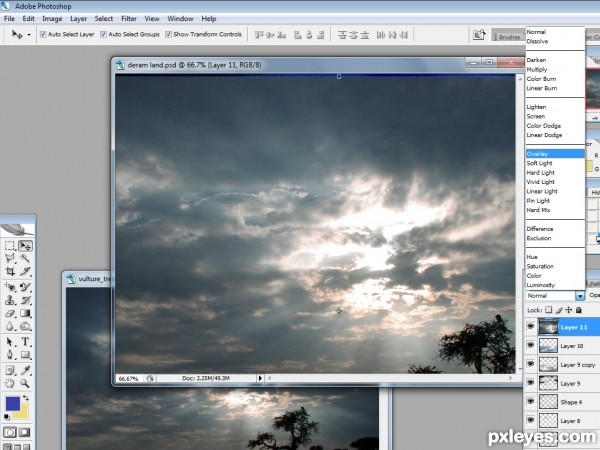This screenshot has height=450, width=600.
Task: Open the Image menu
Action: point(52,18)
